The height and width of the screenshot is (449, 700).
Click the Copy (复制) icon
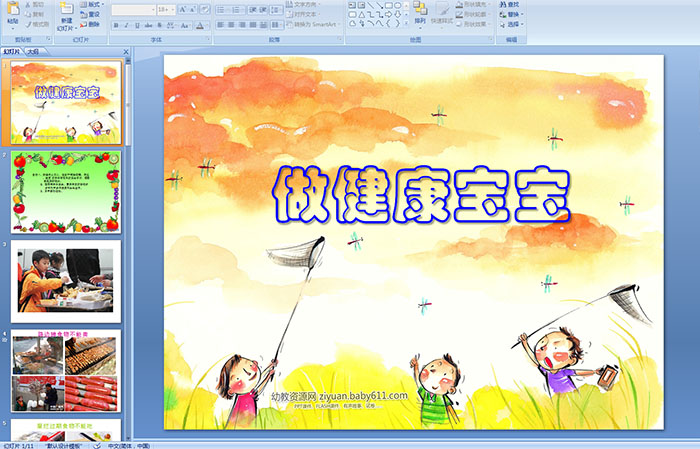pyautogui.click(x=28, y=14)
